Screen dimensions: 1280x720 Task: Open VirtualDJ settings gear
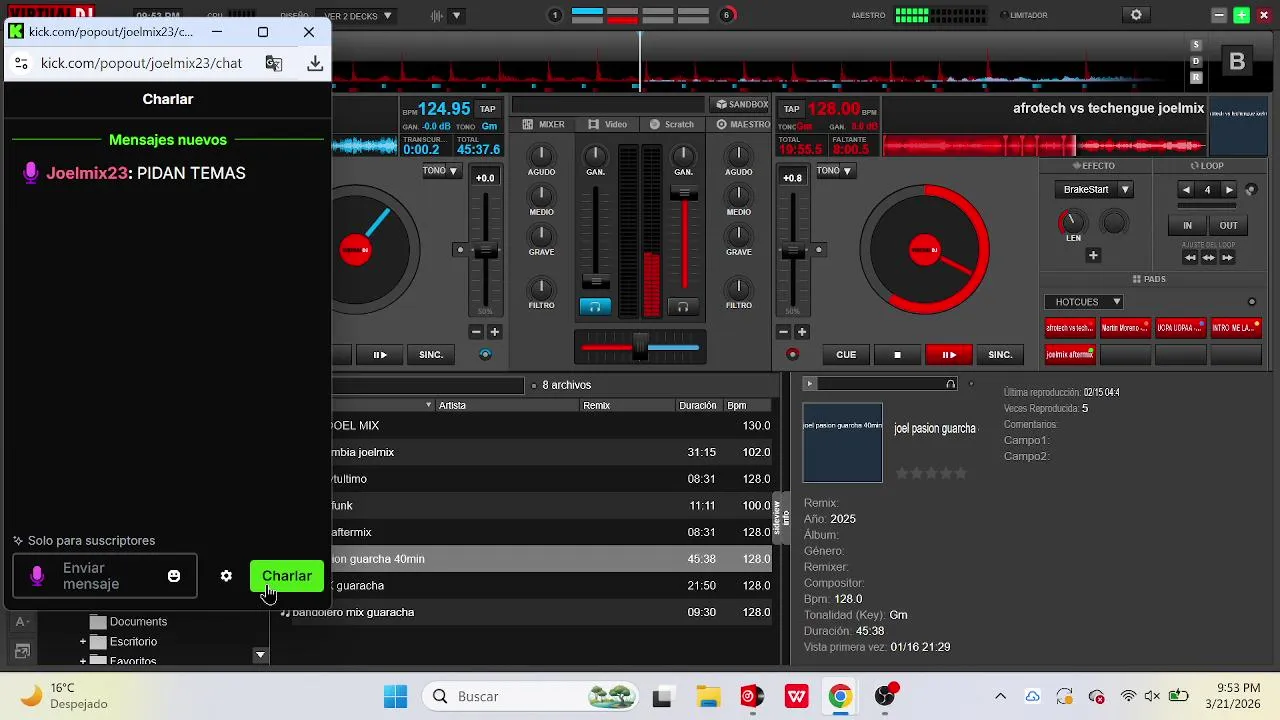(x=1136, y=15)
